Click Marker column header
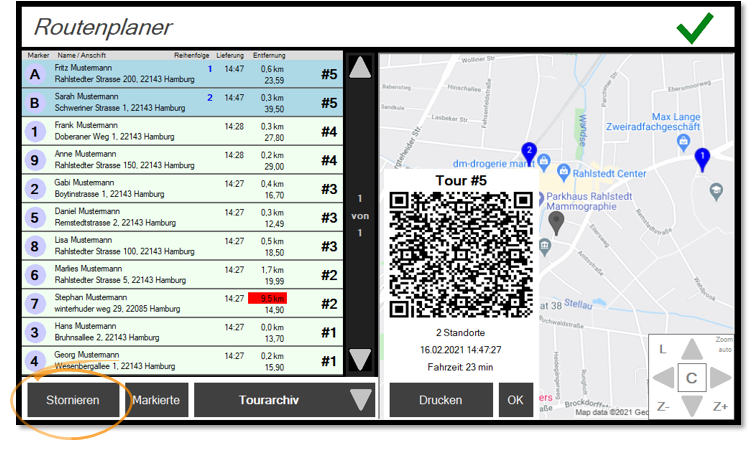Viewport: 748px width, 450px height. [x=38, y=55]
